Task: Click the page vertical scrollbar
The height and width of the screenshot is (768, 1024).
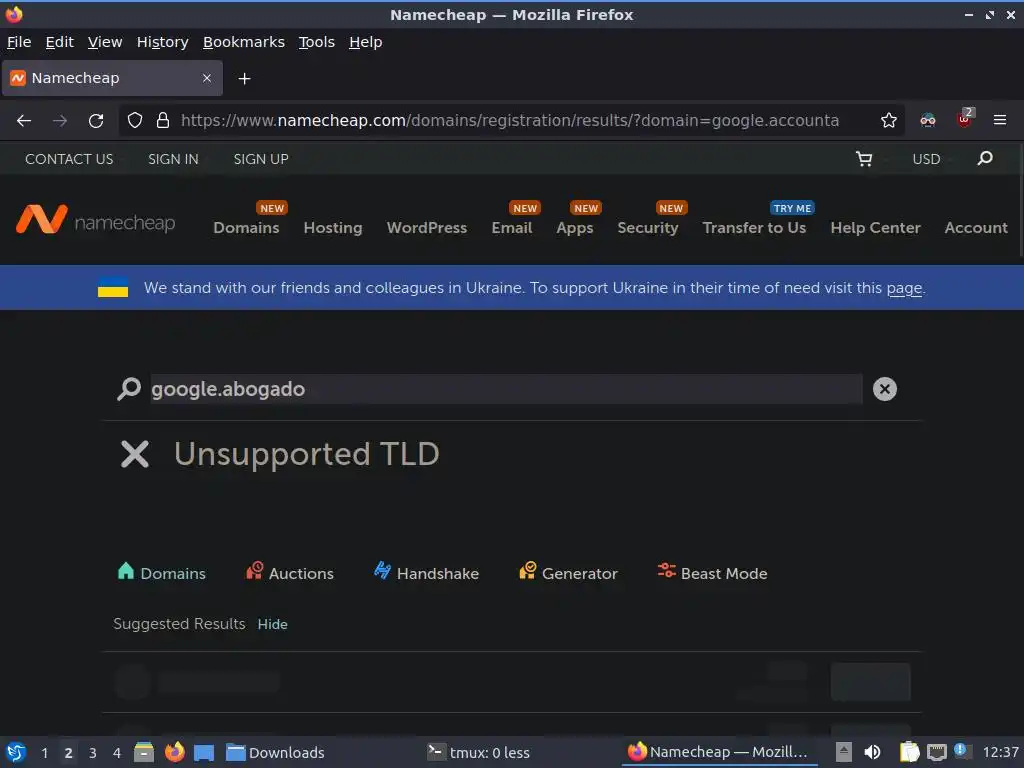Action: 1021,201
